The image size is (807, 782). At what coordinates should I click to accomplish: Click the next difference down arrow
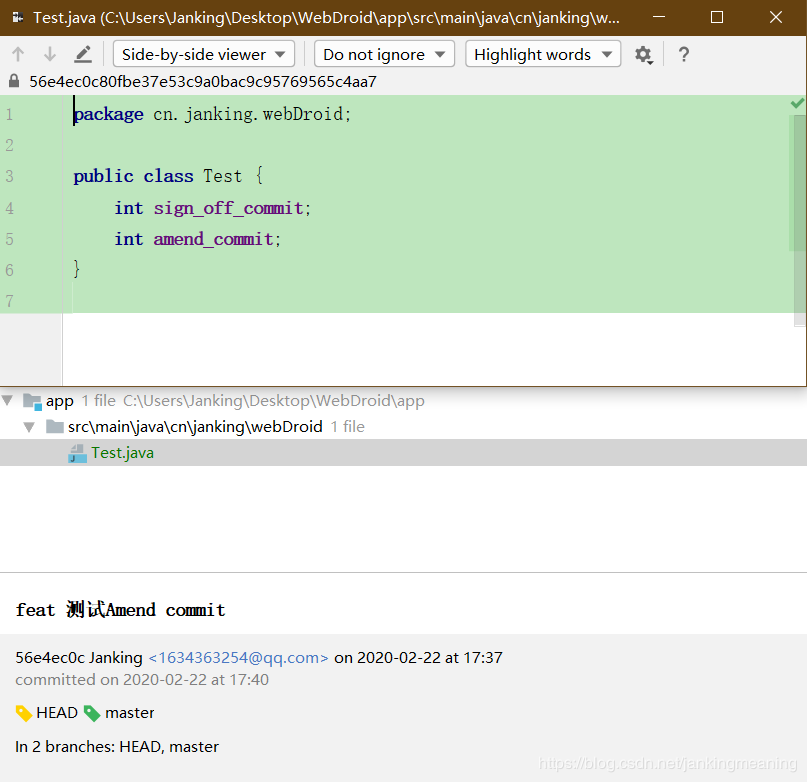point(49,54)
